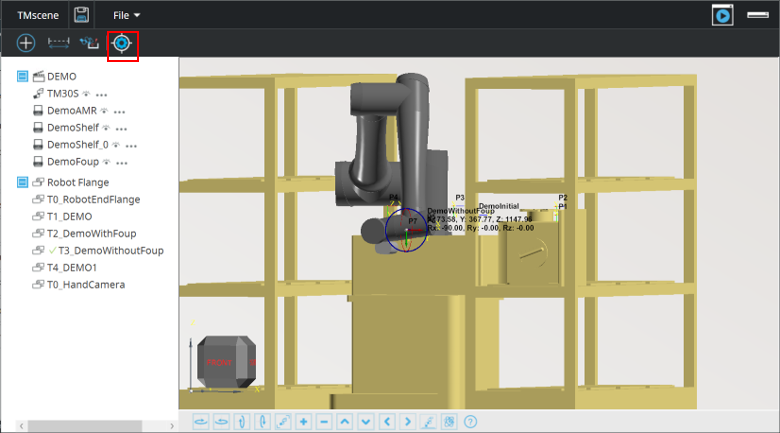780x433 pixels.
Task: Click the zoom out minus view button
Action: 324,422
